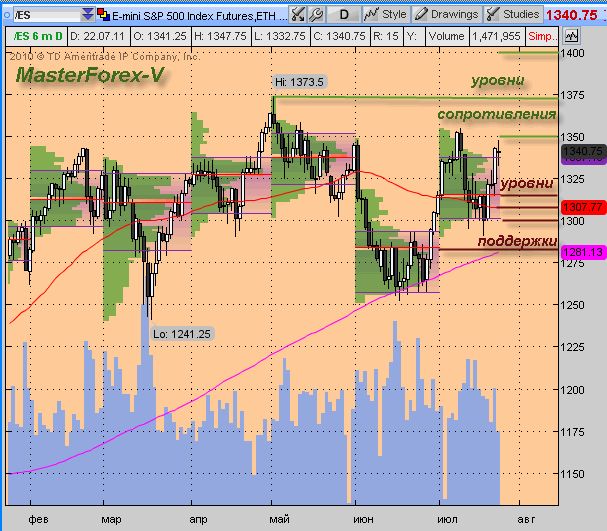Click the chart icon right of status bar
Viewport: 607px width, 531px height.
571,36
